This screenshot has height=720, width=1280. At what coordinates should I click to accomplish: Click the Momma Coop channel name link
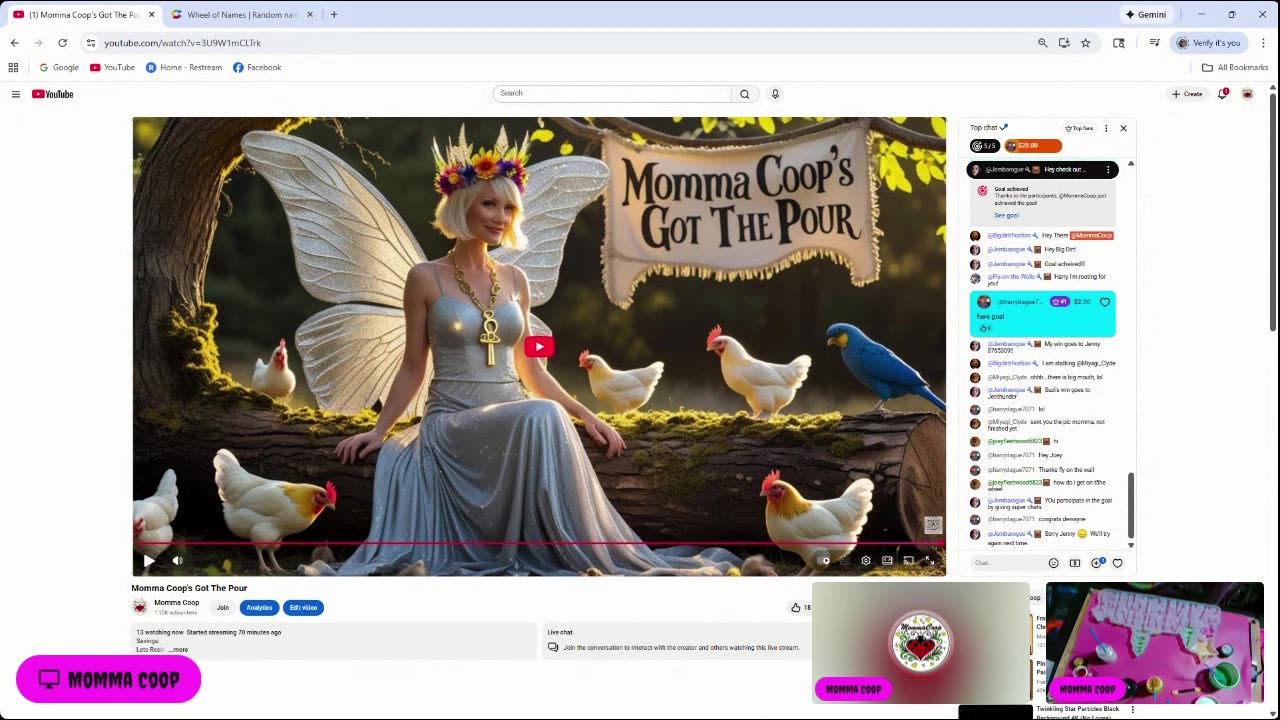click(177, 603)
